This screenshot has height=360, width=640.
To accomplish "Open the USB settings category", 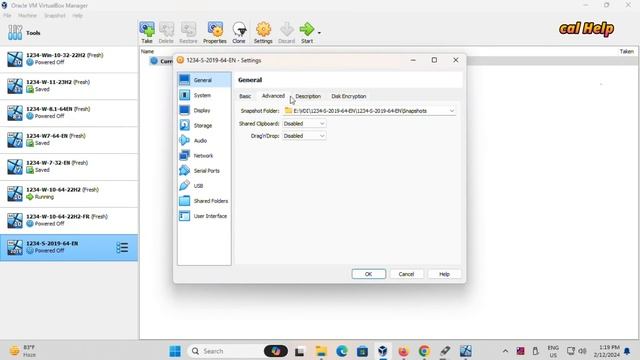I will pyautogui.click(x=204, y=186).
